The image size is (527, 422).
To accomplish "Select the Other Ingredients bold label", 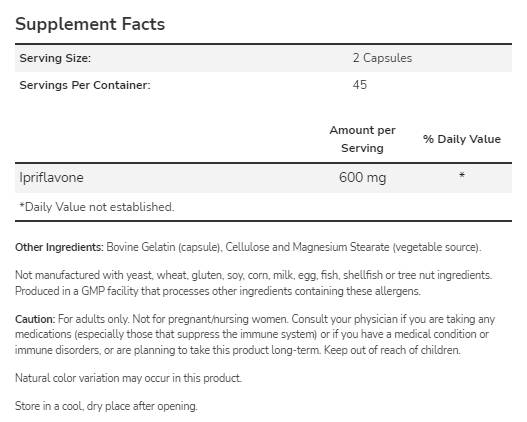I will [59, 247].
